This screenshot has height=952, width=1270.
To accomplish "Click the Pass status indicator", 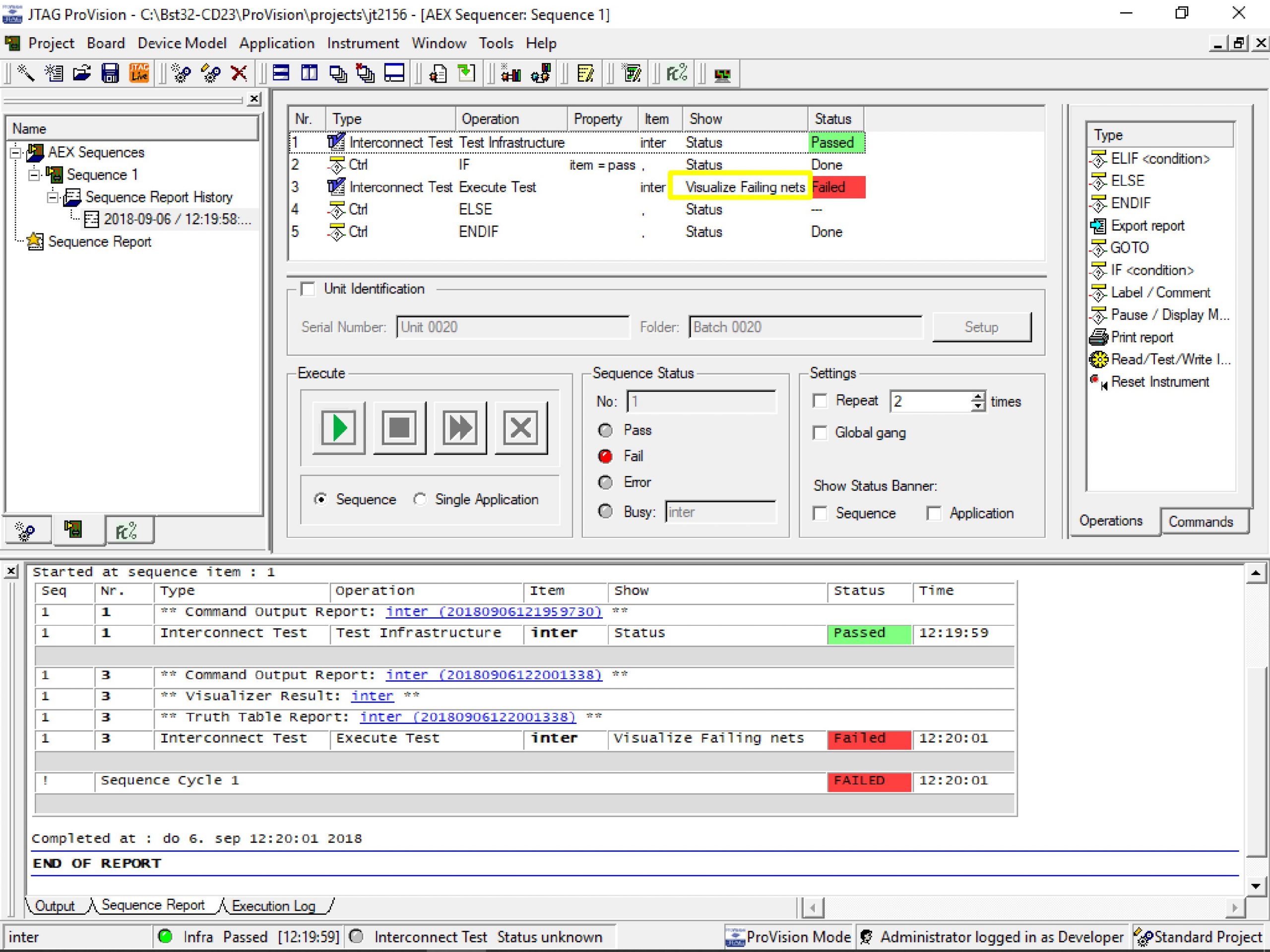I will pyautogui.click(x=605, y=430).
